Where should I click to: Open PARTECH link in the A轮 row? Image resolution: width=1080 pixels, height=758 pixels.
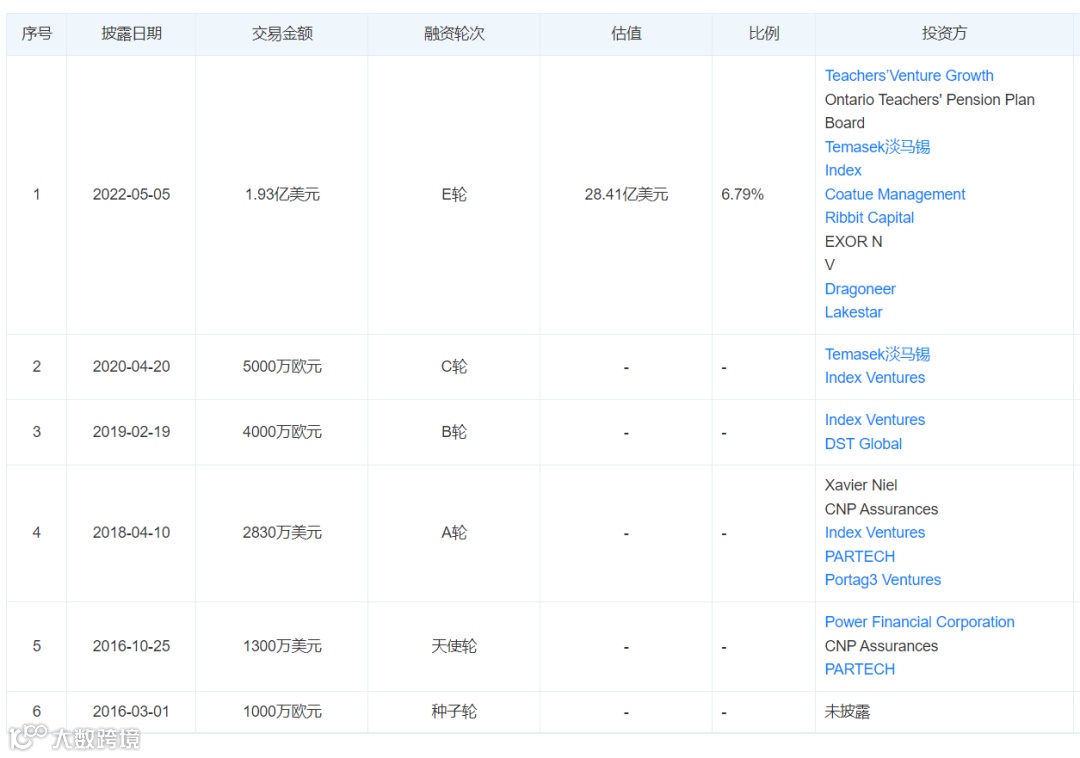click(860, 556)
